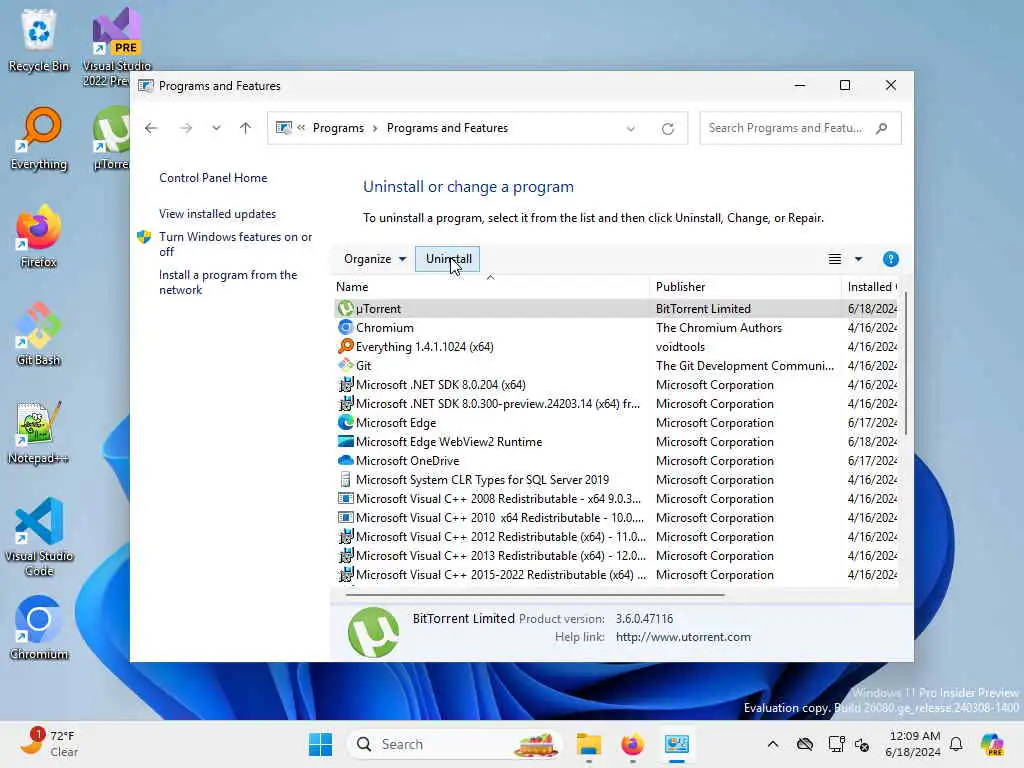The image size is (1024, 768).
Task: Select Everything 1.4.1.1024 (x64) row
Action: (616, 346)
